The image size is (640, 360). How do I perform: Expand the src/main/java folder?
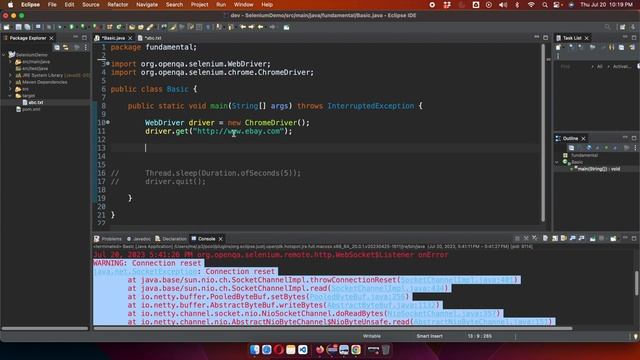pyautogui.click(x=11, y=62)
